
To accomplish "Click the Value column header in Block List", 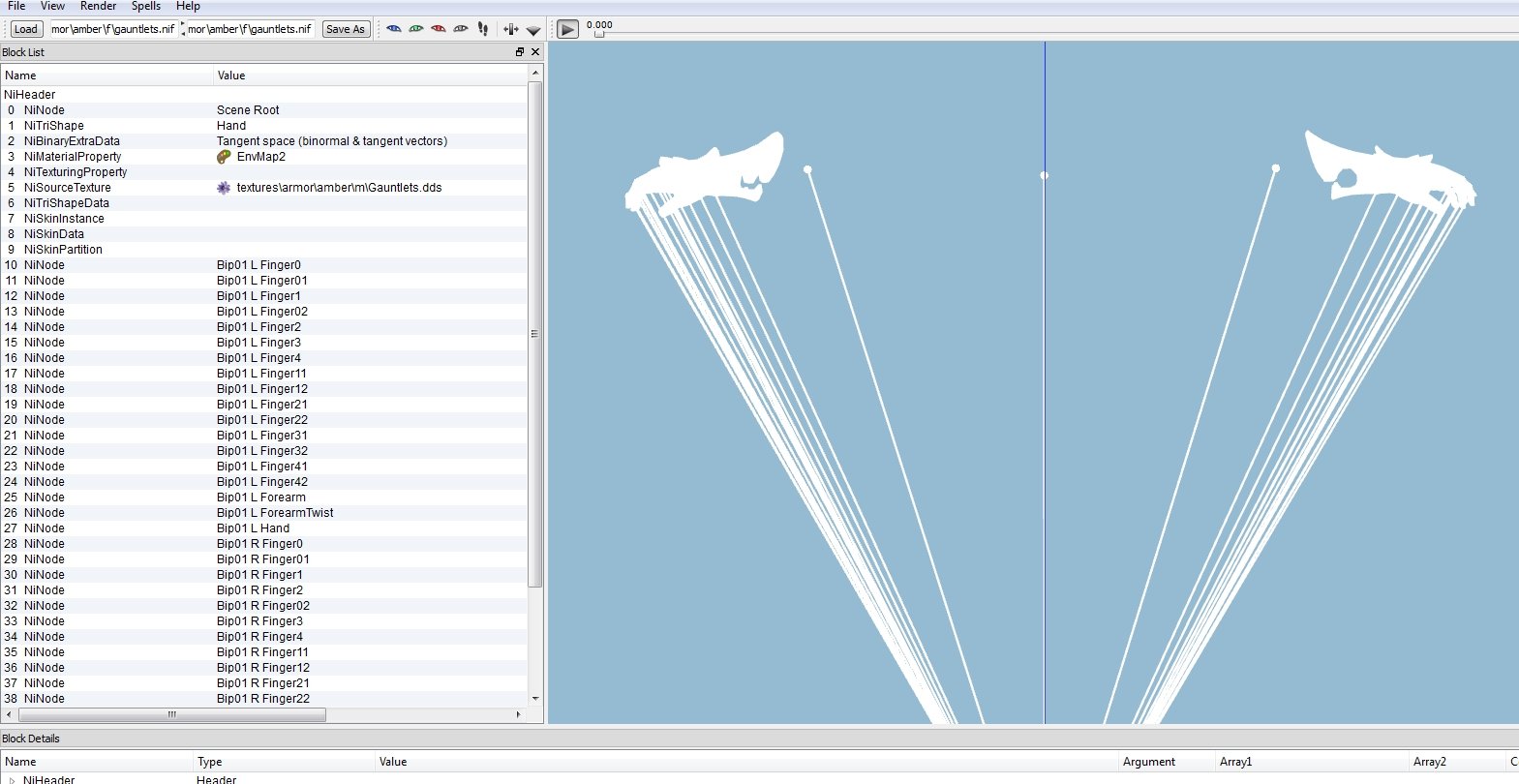I will (370, 75).
